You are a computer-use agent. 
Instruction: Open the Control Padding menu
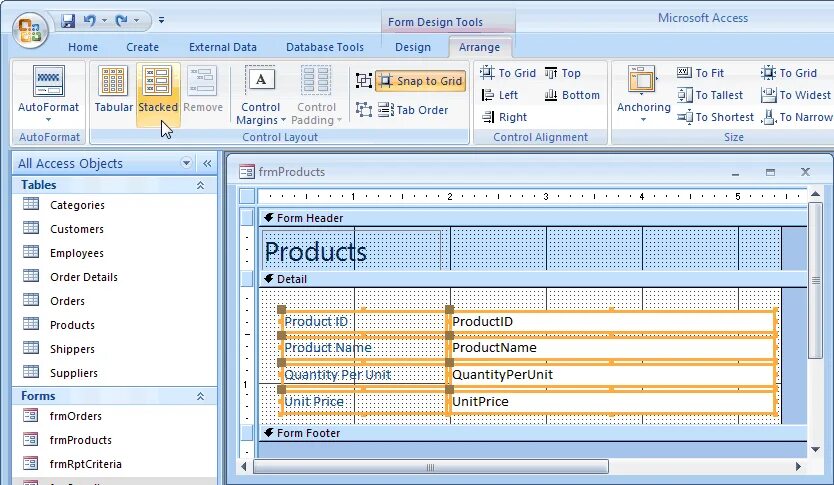point(316,95)
